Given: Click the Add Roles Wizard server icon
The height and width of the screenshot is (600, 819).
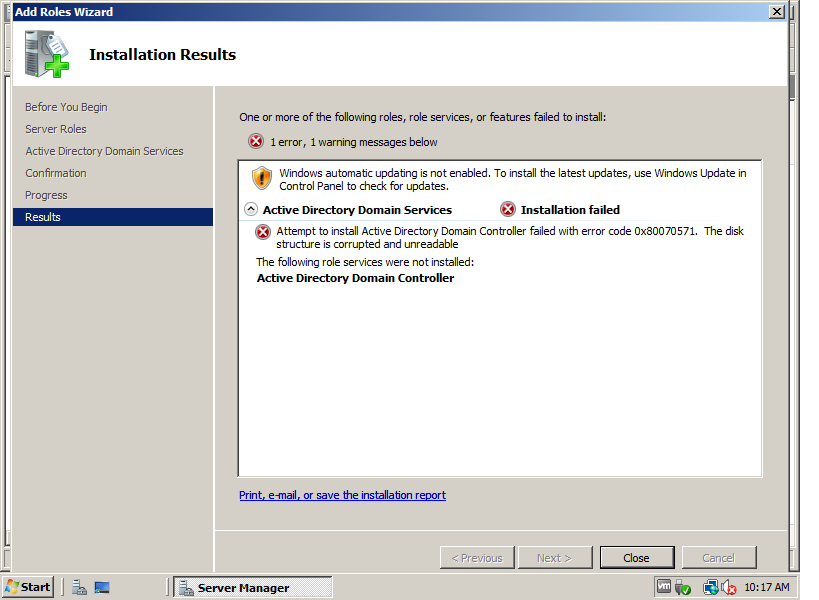Looking at the screenshot, I should [46, 54].
